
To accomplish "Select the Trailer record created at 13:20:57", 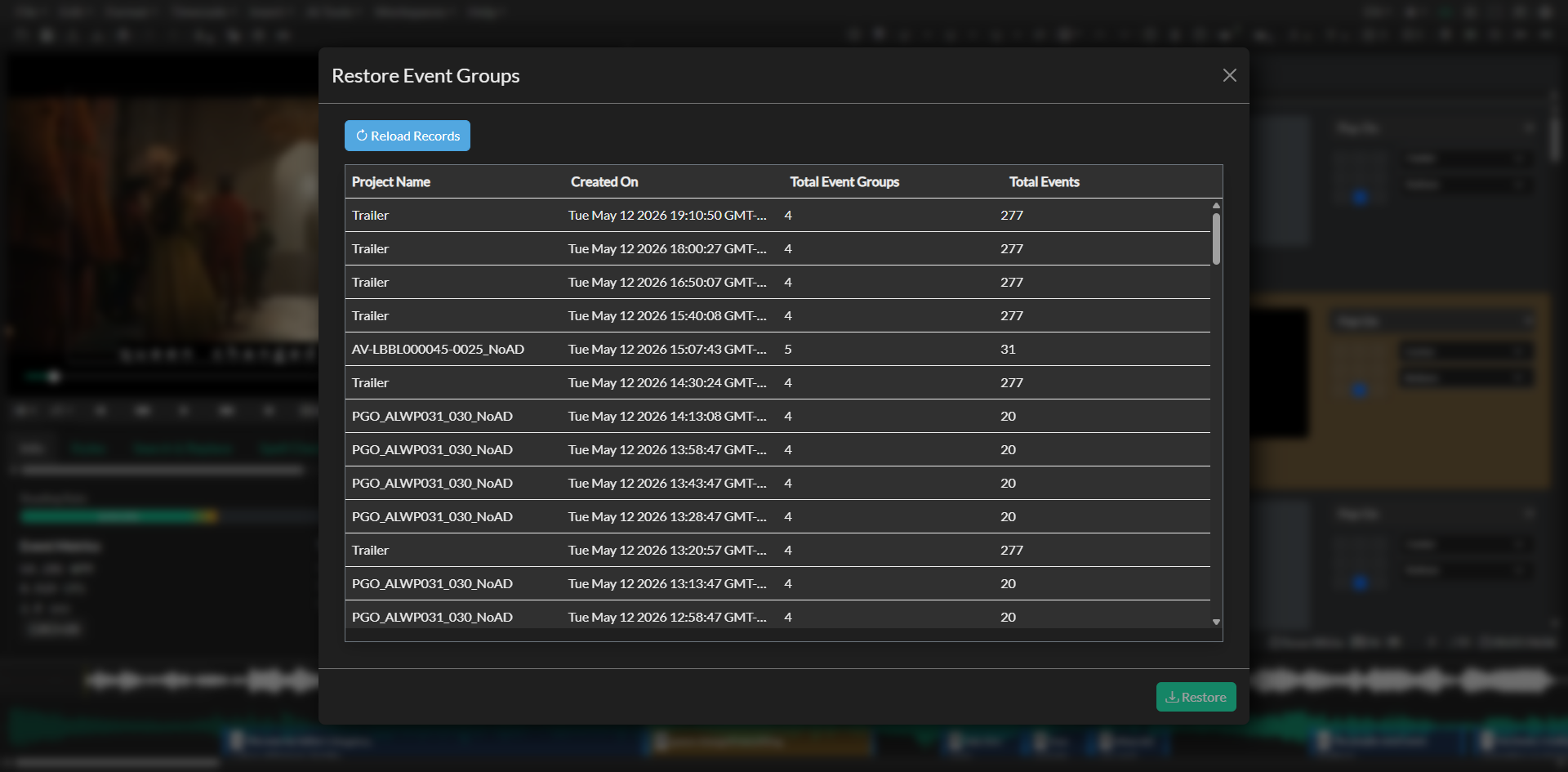I will [x=777, y=550].
